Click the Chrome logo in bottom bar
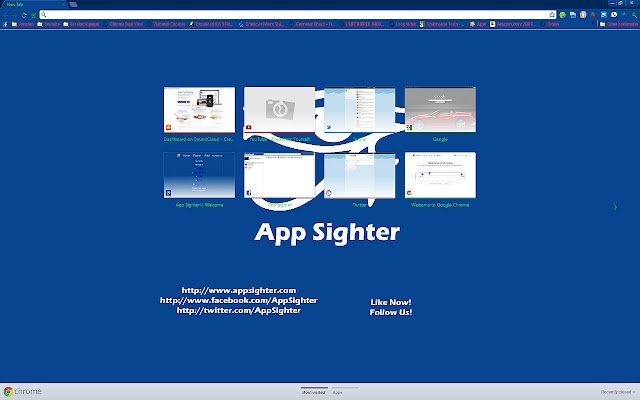 click(x=8, y=391)
